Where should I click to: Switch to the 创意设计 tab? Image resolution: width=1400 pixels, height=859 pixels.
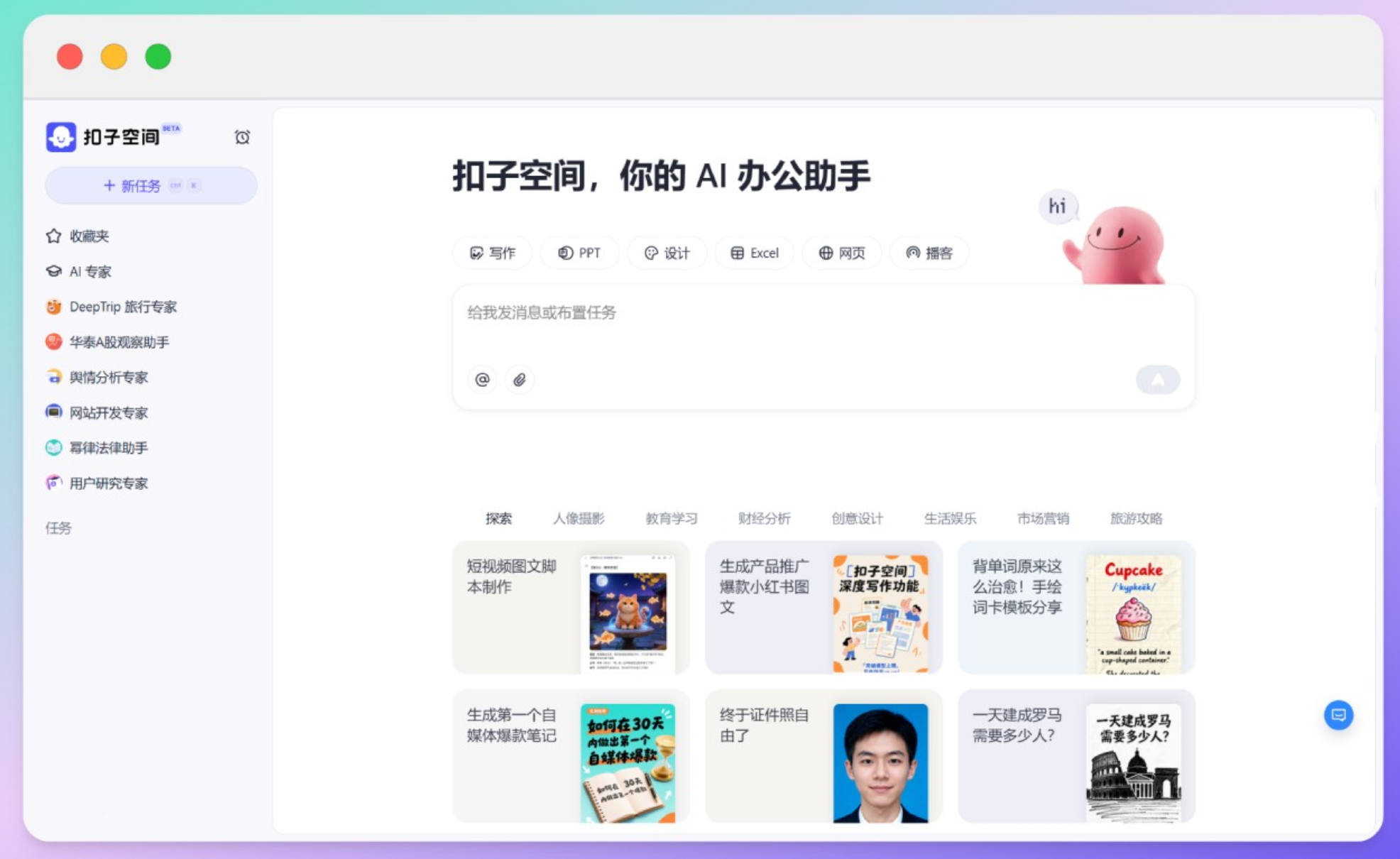(x=857, y=518)
